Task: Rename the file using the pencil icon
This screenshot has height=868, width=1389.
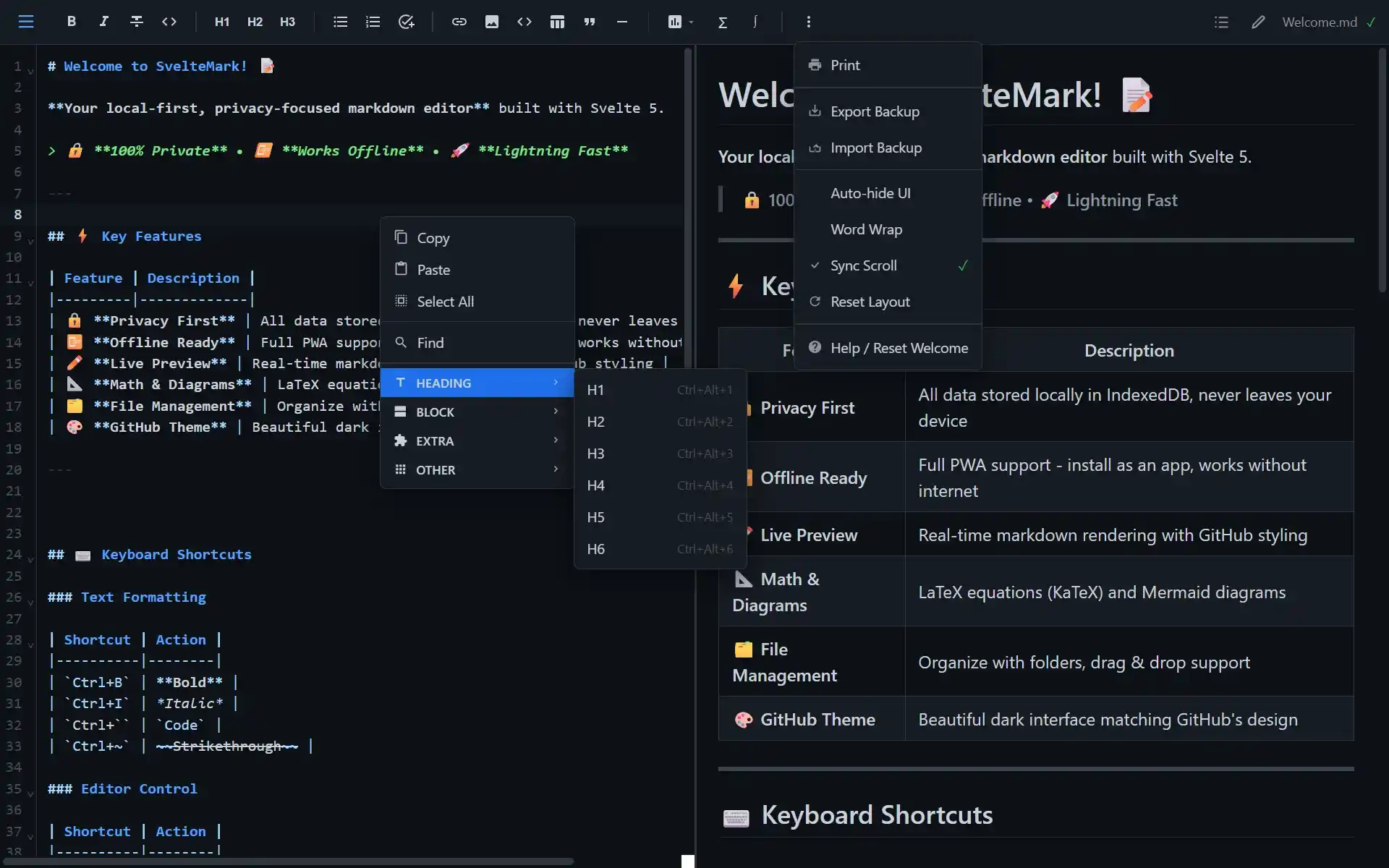Action: [1258, 22]
